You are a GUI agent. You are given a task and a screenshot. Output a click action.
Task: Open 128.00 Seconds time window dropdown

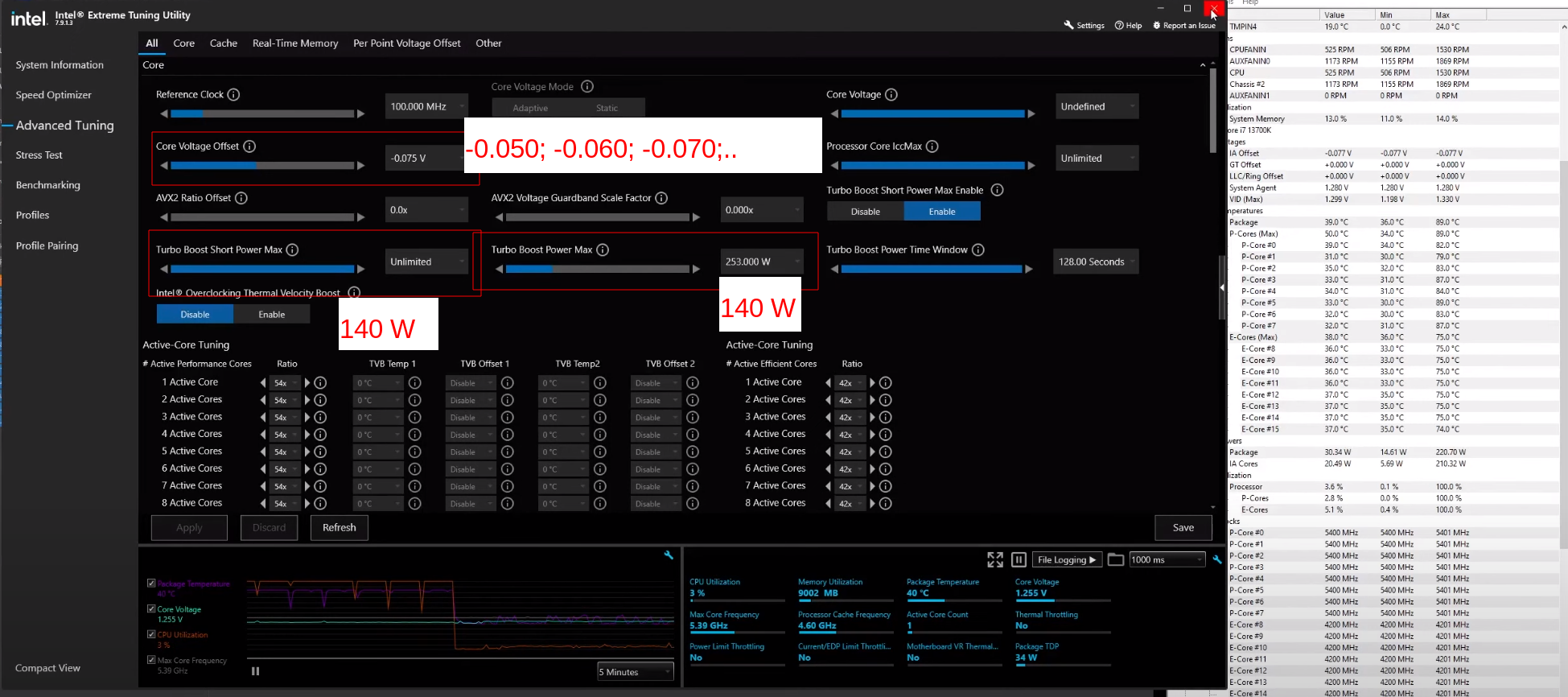(x=1096, y=262)
